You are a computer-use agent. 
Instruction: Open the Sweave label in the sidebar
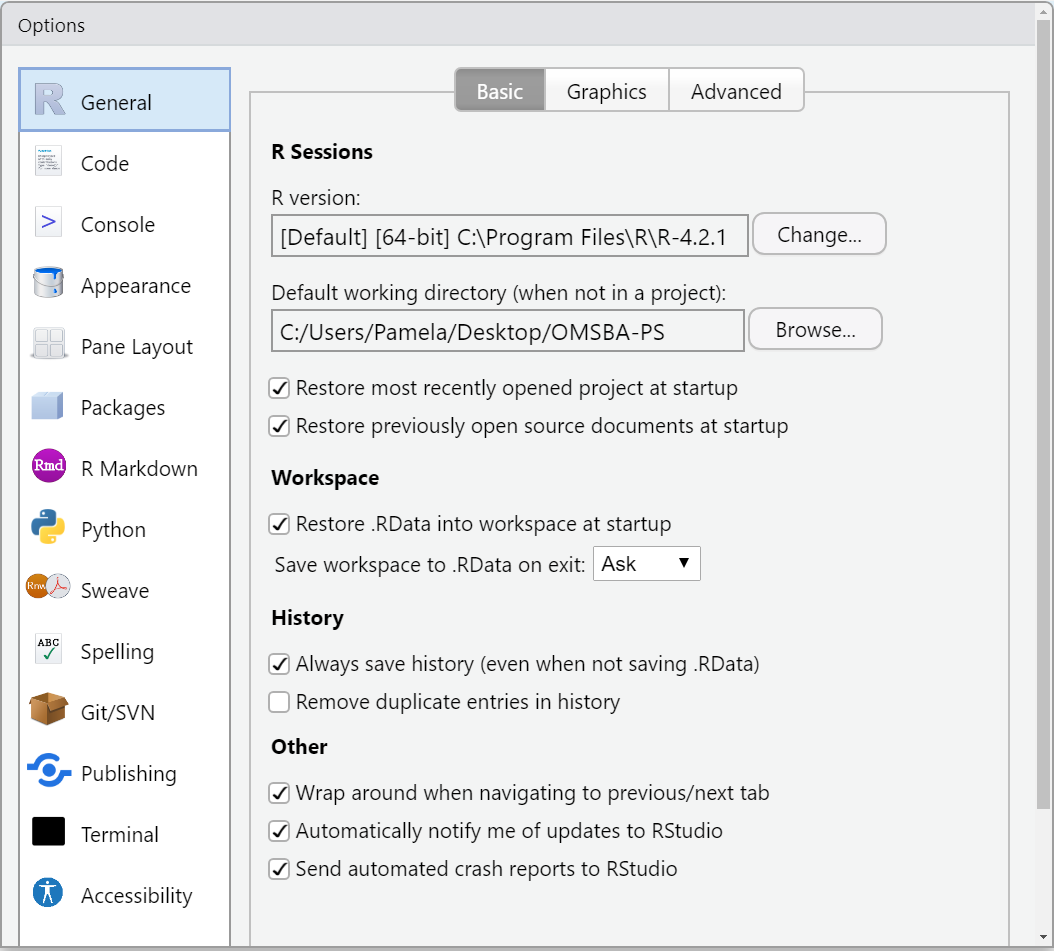coord(115,591)
